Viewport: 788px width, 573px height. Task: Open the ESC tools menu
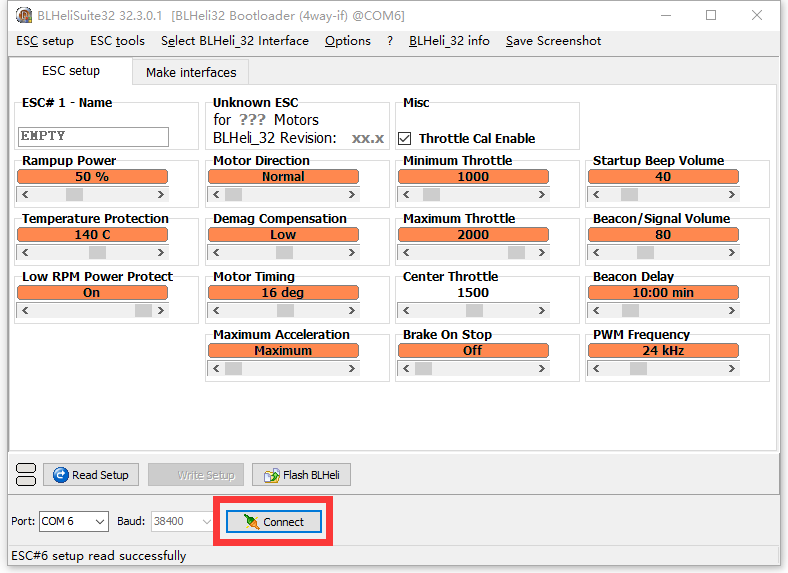coord(117,41)
